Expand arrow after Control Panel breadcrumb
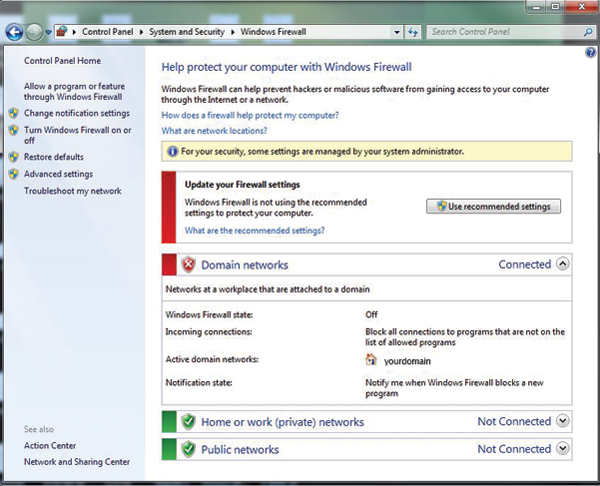Image resolution: width=600 pixels, height=486 pixels. (141, 32)
